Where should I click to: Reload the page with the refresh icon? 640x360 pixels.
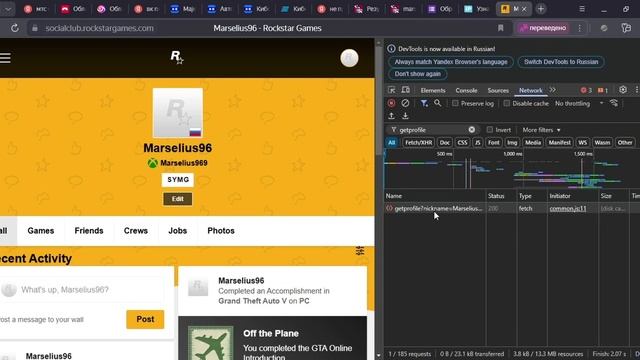tap(15, 28)
